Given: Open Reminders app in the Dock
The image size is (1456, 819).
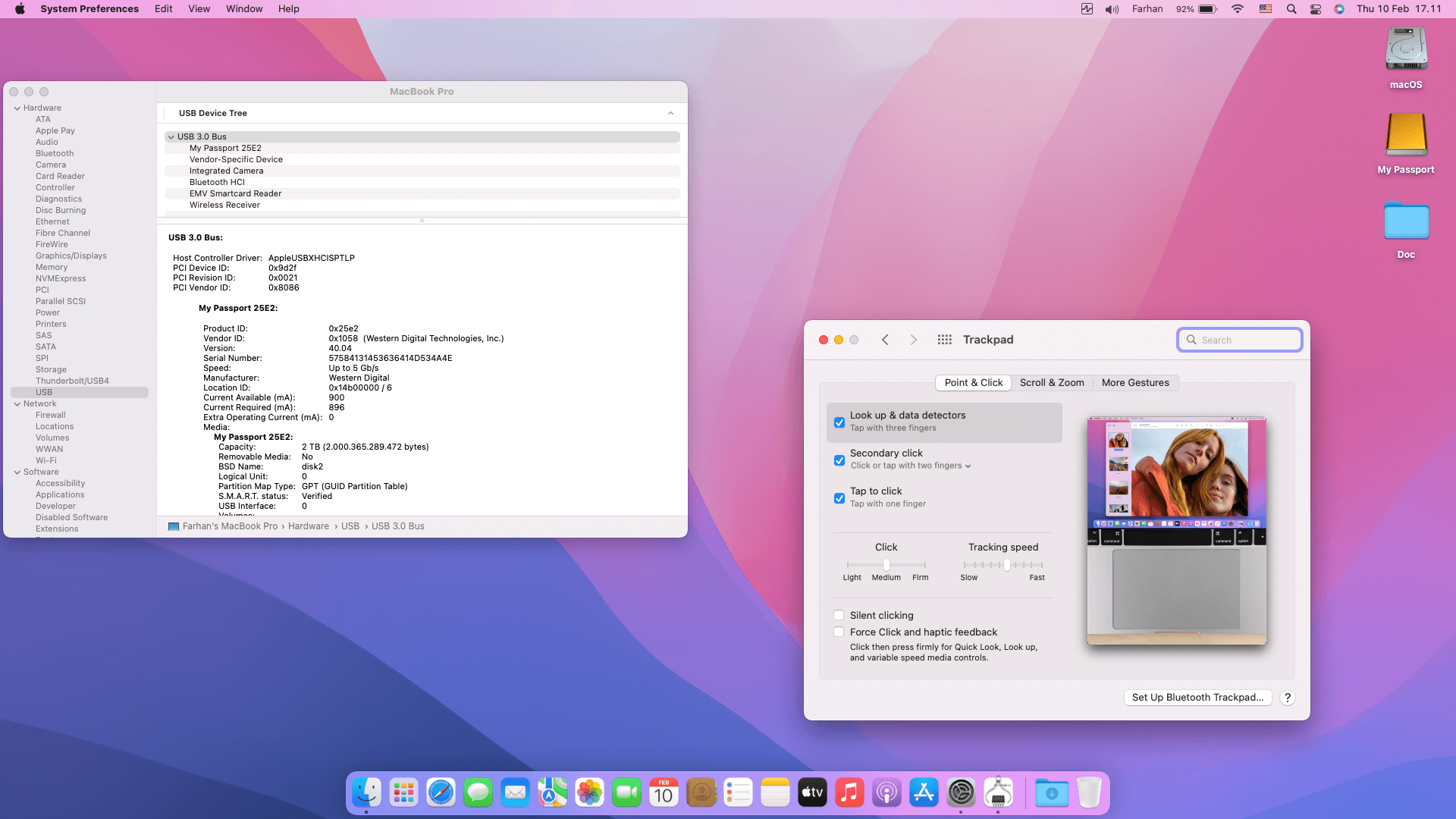Looking at the screenshot, I should 738,792.
